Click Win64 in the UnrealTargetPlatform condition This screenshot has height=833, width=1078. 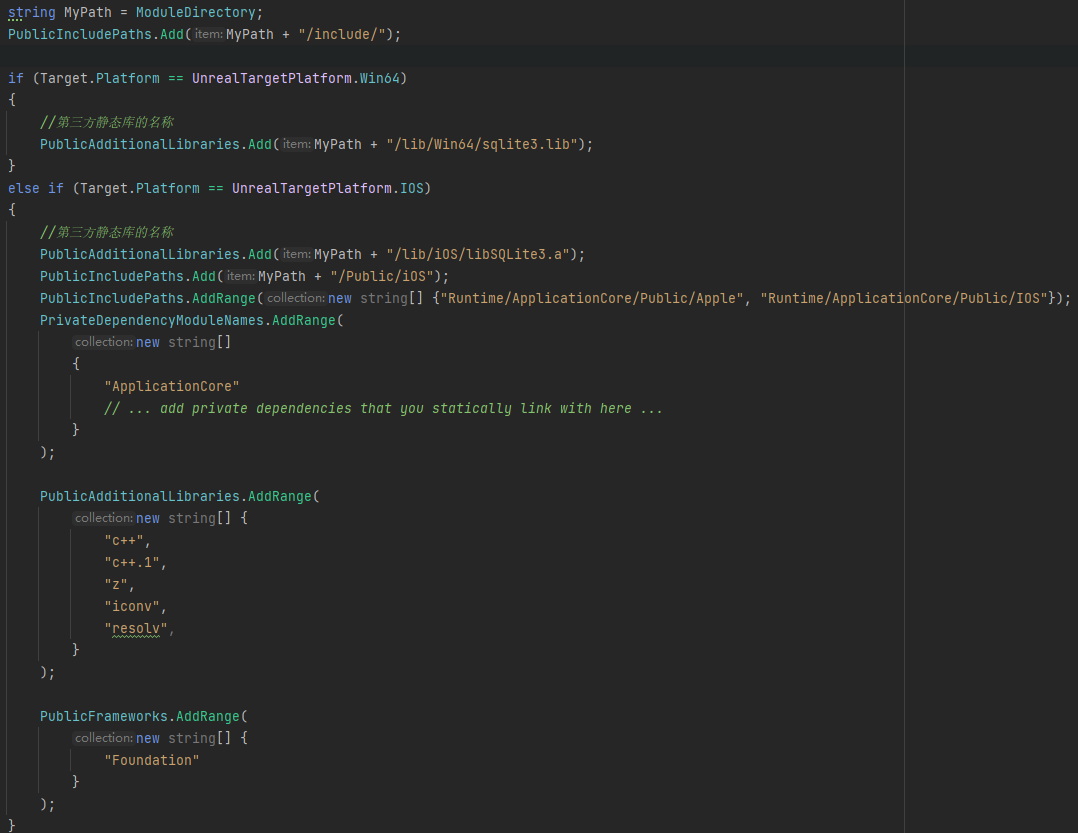384,78
